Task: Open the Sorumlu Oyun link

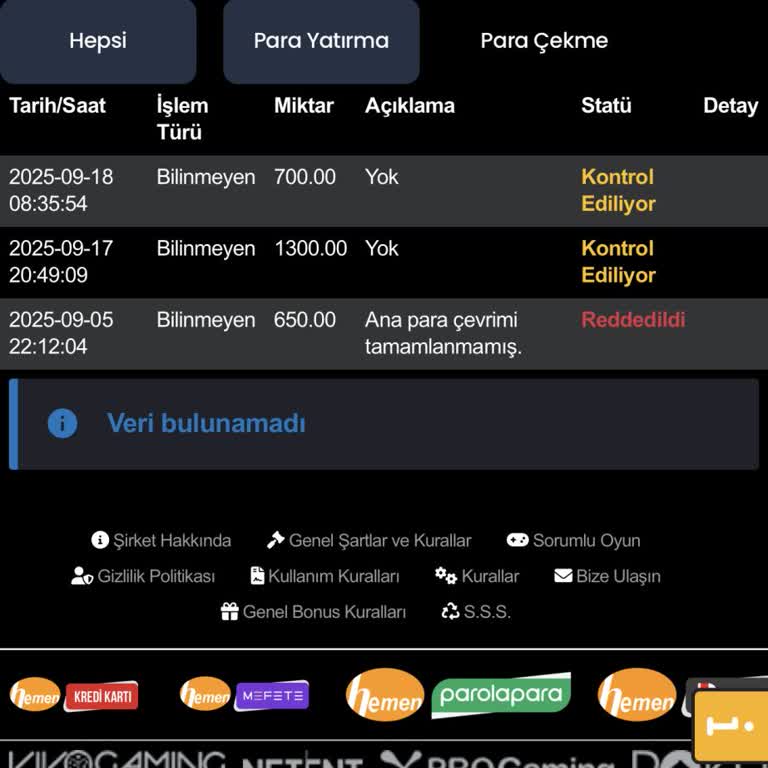Action: coord(586,541)
